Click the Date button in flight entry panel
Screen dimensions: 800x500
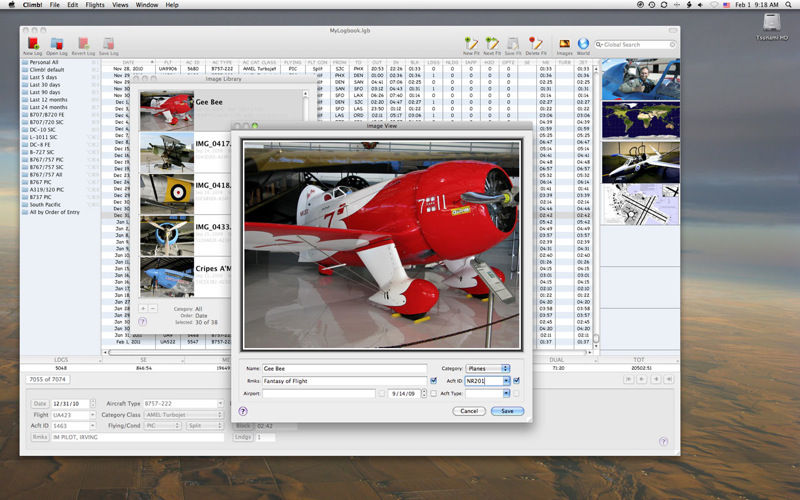tap(40, 404)
